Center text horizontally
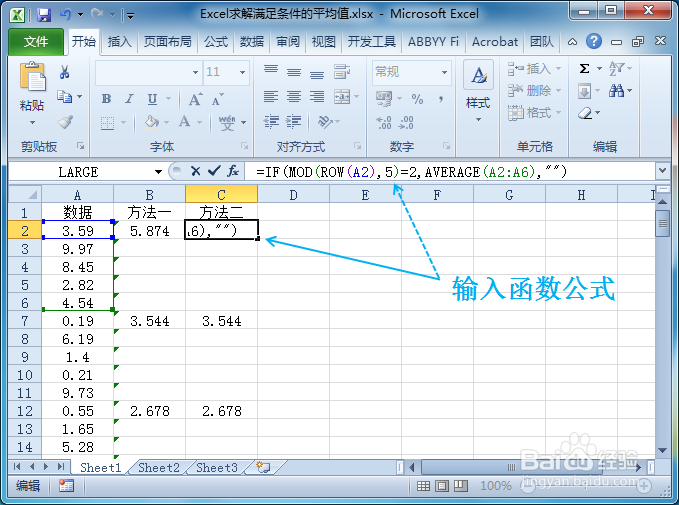The width and height of the screenshot is (679, 505). [x=294, y=96]
